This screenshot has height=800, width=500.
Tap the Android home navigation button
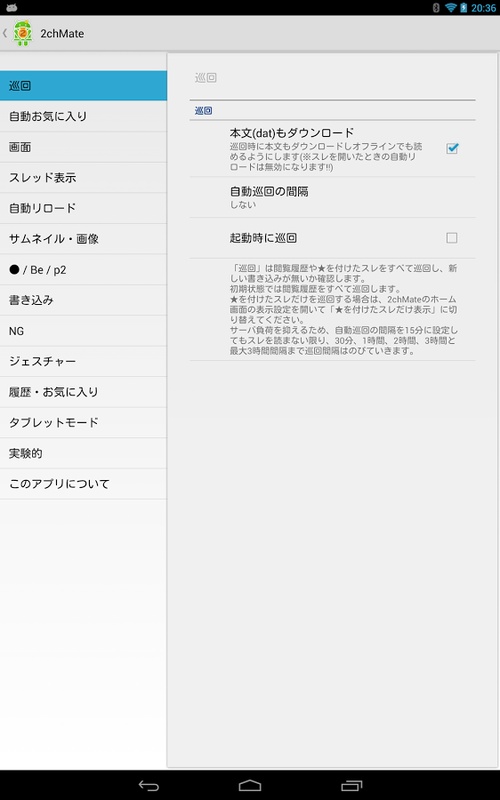[250, 786]
